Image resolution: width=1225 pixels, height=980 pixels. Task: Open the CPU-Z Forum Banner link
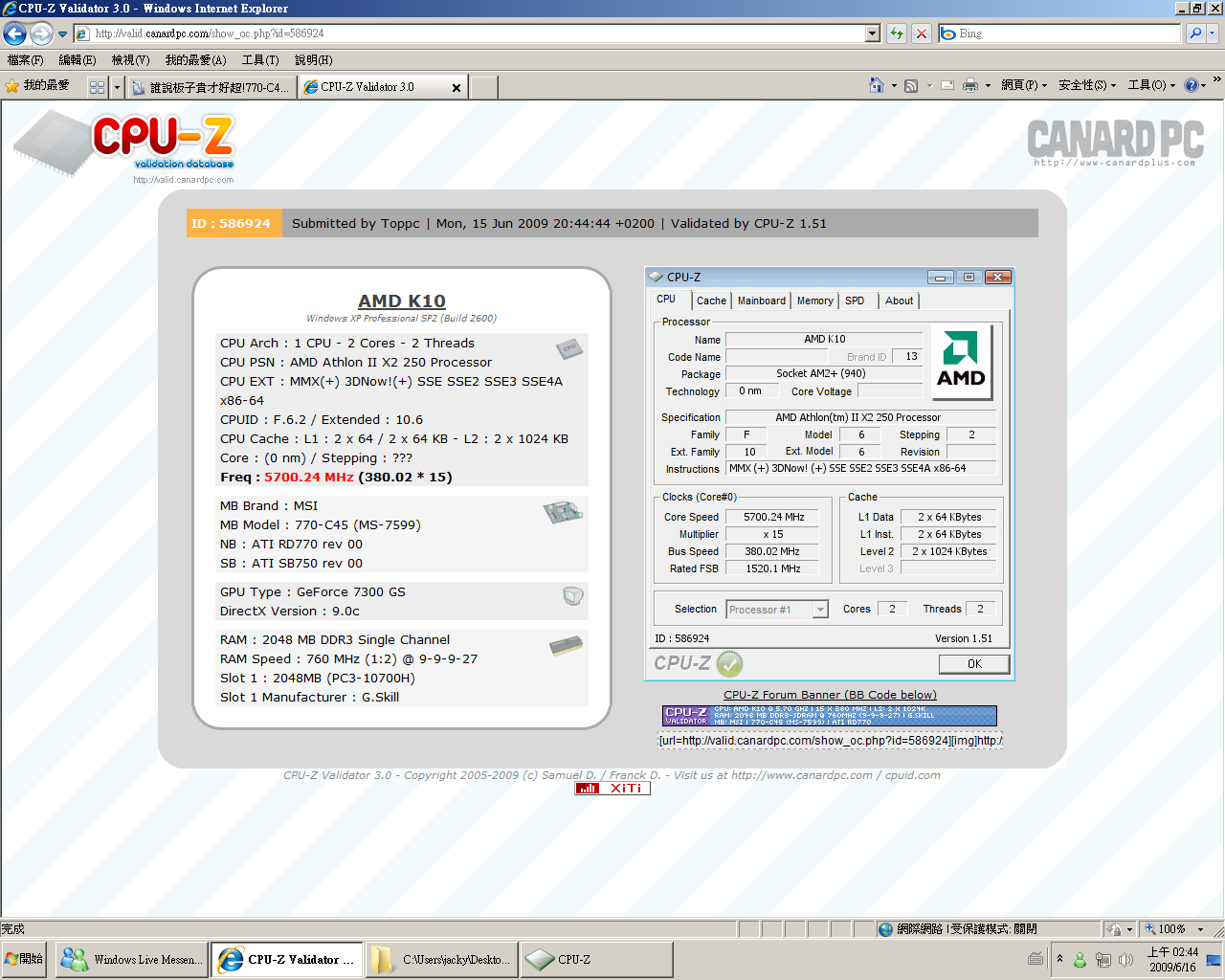coord(831,695)
